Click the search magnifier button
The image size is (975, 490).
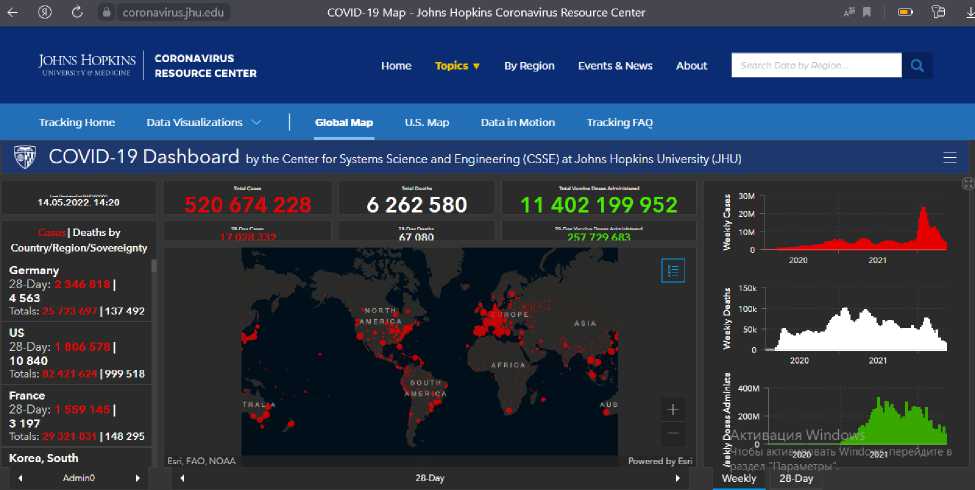point(917,66)
